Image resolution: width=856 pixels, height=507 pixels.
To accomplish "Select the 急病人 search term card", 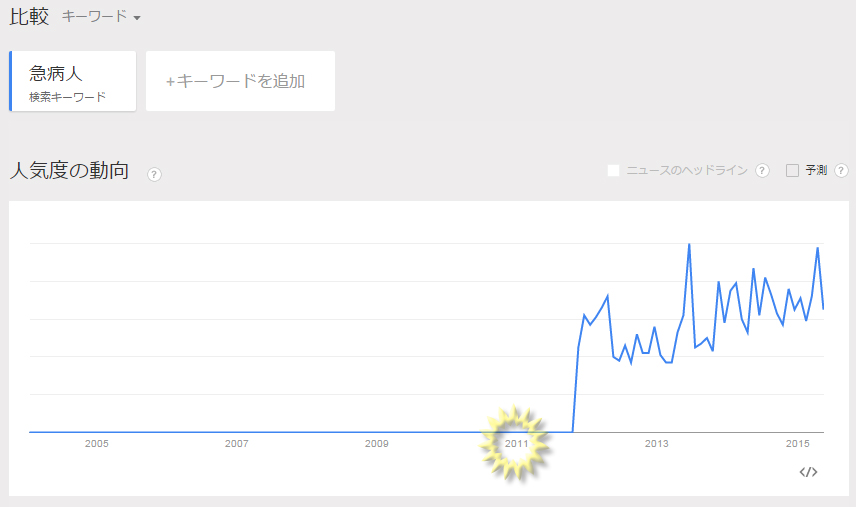I will (73, 81).
